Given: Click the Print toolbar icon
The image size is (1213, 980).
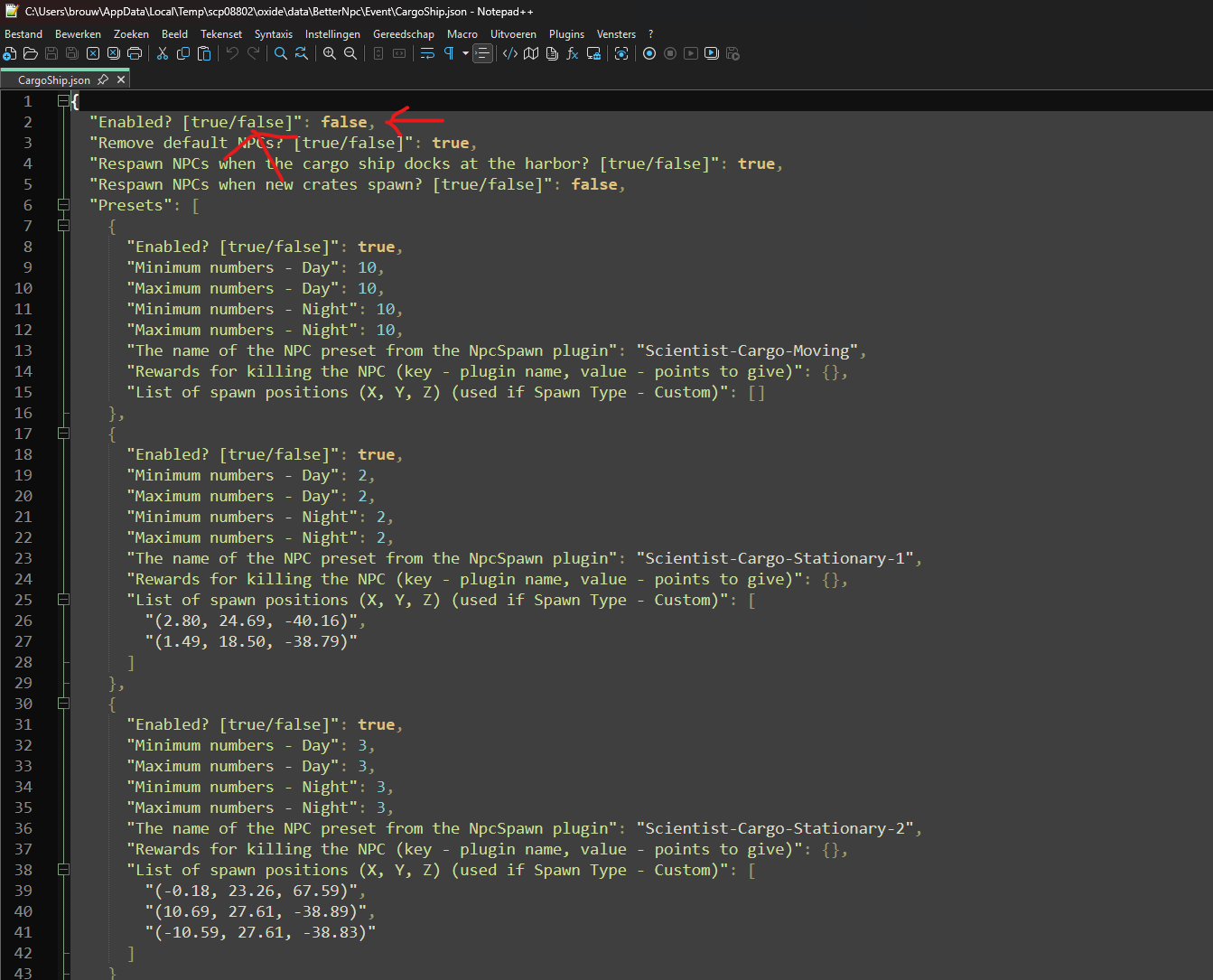Looking at the screenshot, I should tap(135, 54).
